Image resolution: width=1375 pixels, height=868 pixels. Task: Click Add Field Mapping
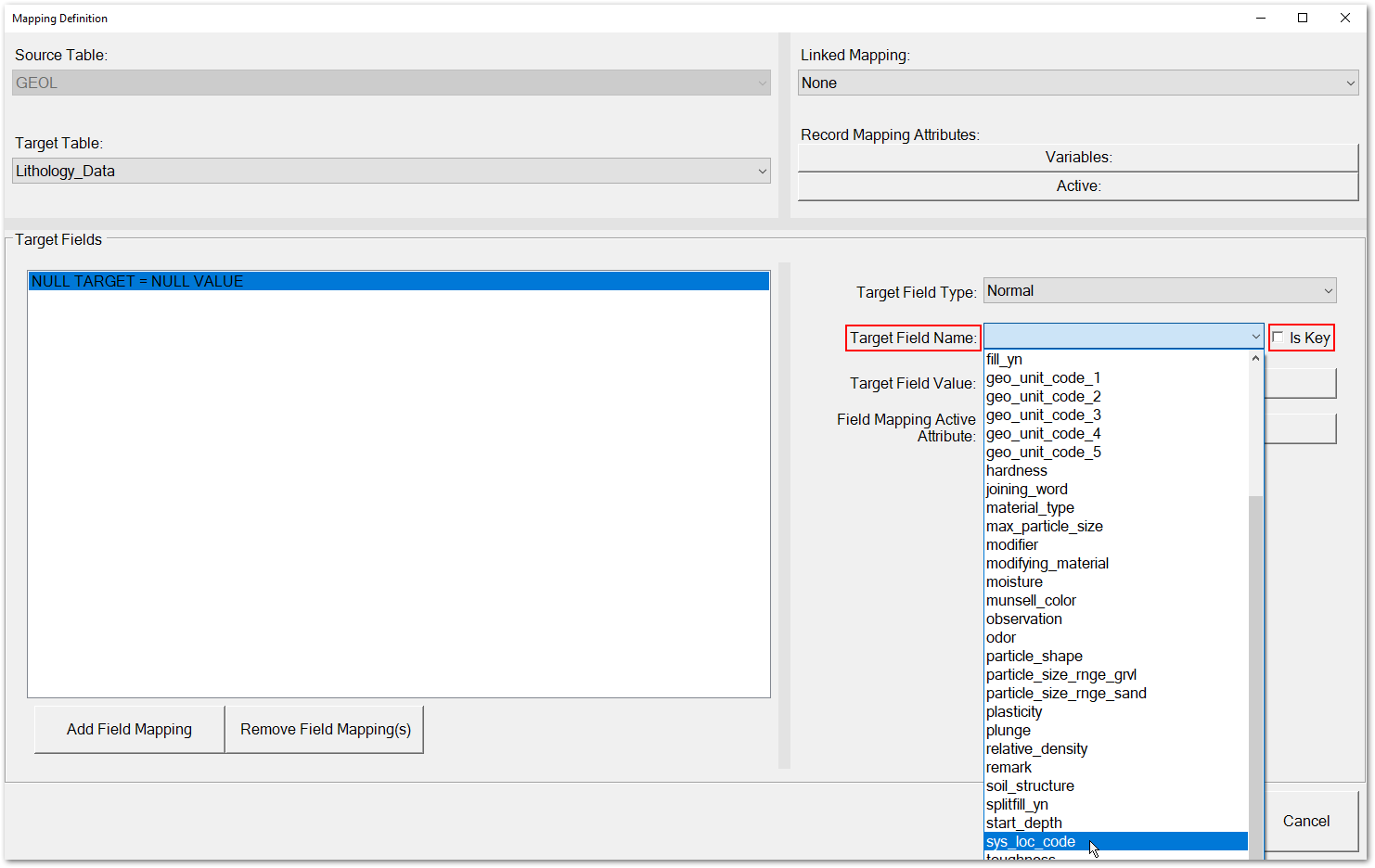click(x=129, y=730)
